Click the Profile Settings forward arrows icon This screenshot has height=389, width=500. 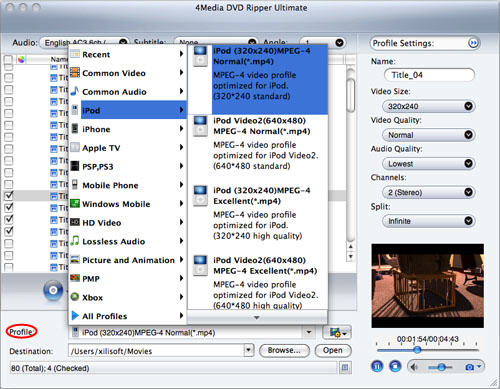(473, 43)
